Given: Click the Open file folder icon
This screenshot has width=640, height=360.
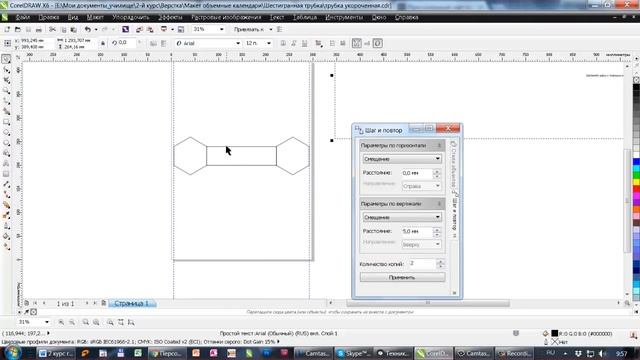Looking at the screenshot, I should click(18, 29).
